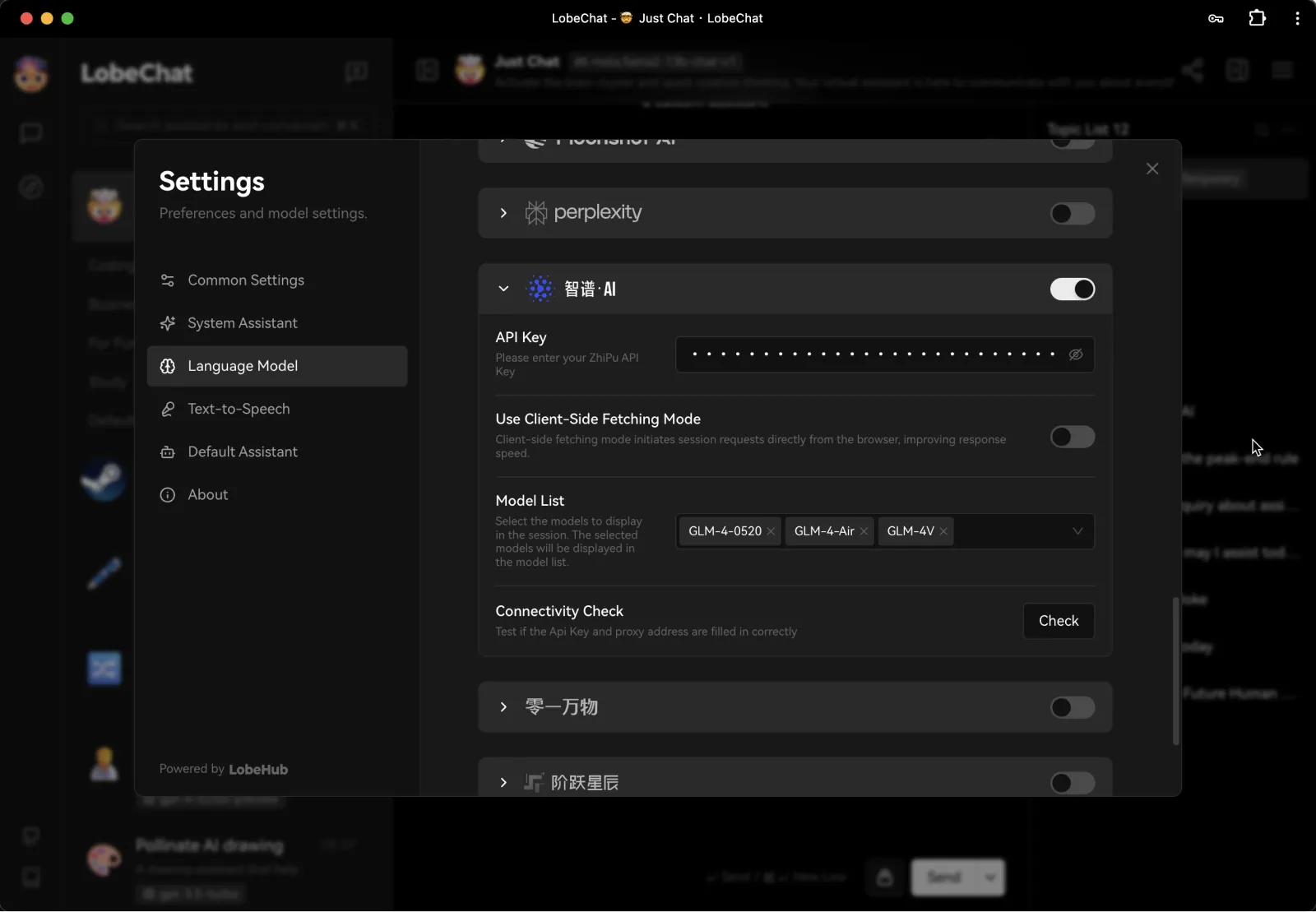
Task: Open the browser three-dot menu
Action: coord(1297,18)
